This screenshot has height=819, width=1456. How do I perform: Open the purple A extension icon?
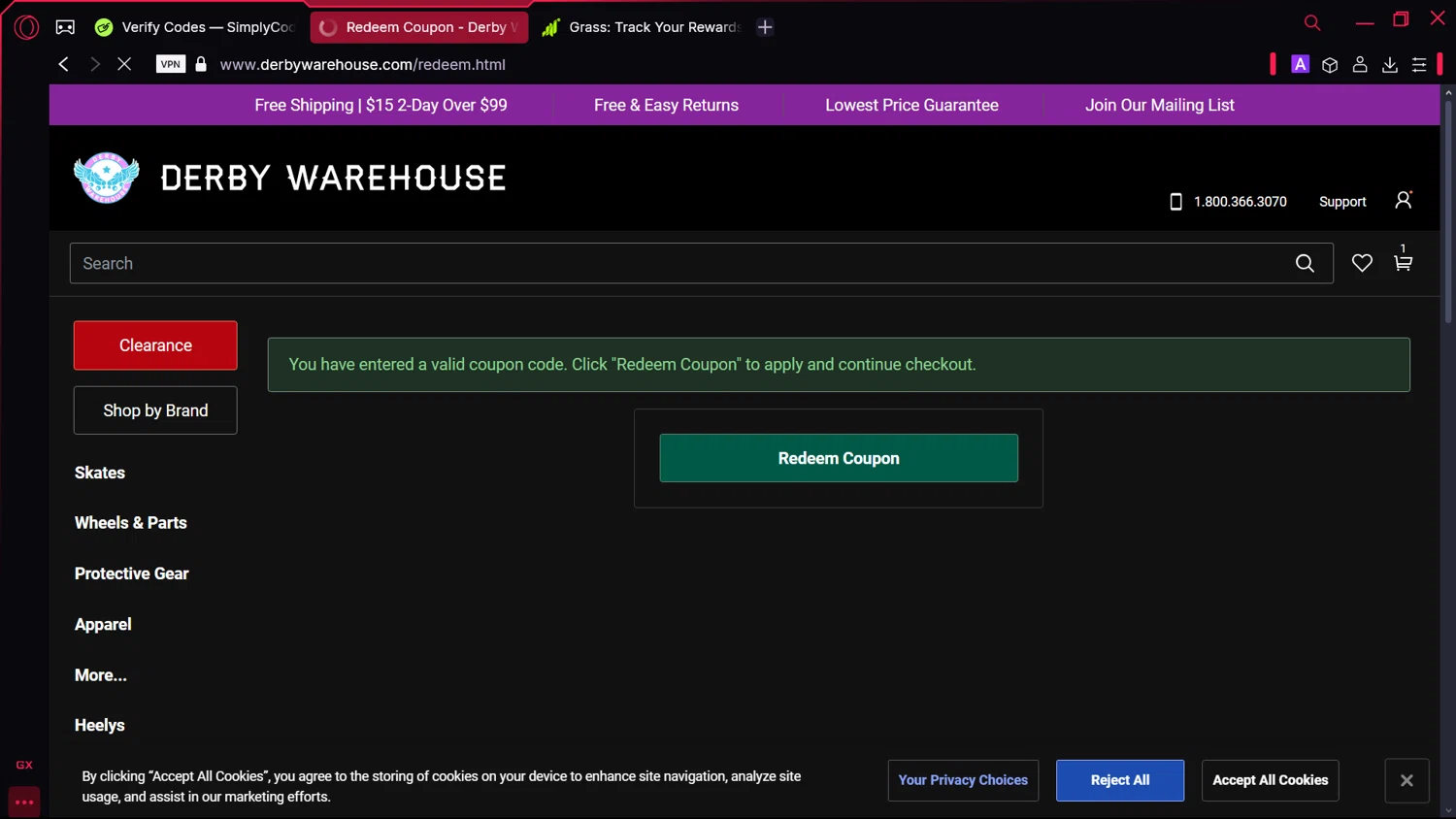[1301, 64]
